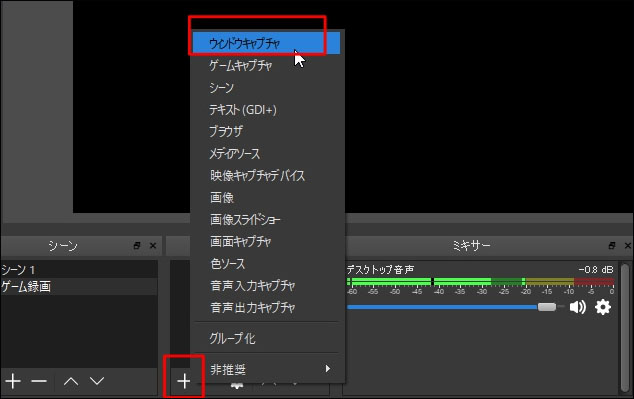Select 画面キャプチャ from list
The width and height of the screenshot is (634, 399).
[x=266, y=241]
